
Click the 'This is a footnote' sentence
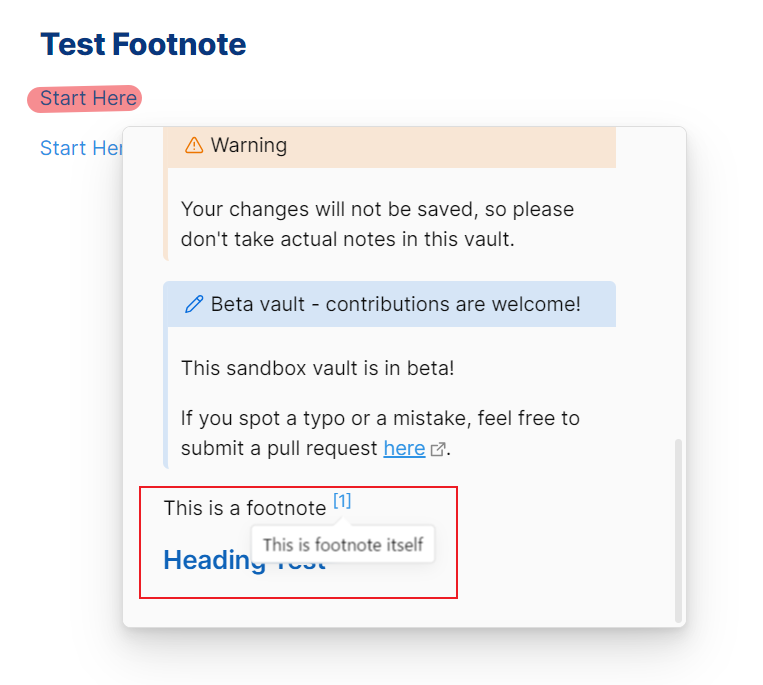pyautogui.click(x=244, y=508)
